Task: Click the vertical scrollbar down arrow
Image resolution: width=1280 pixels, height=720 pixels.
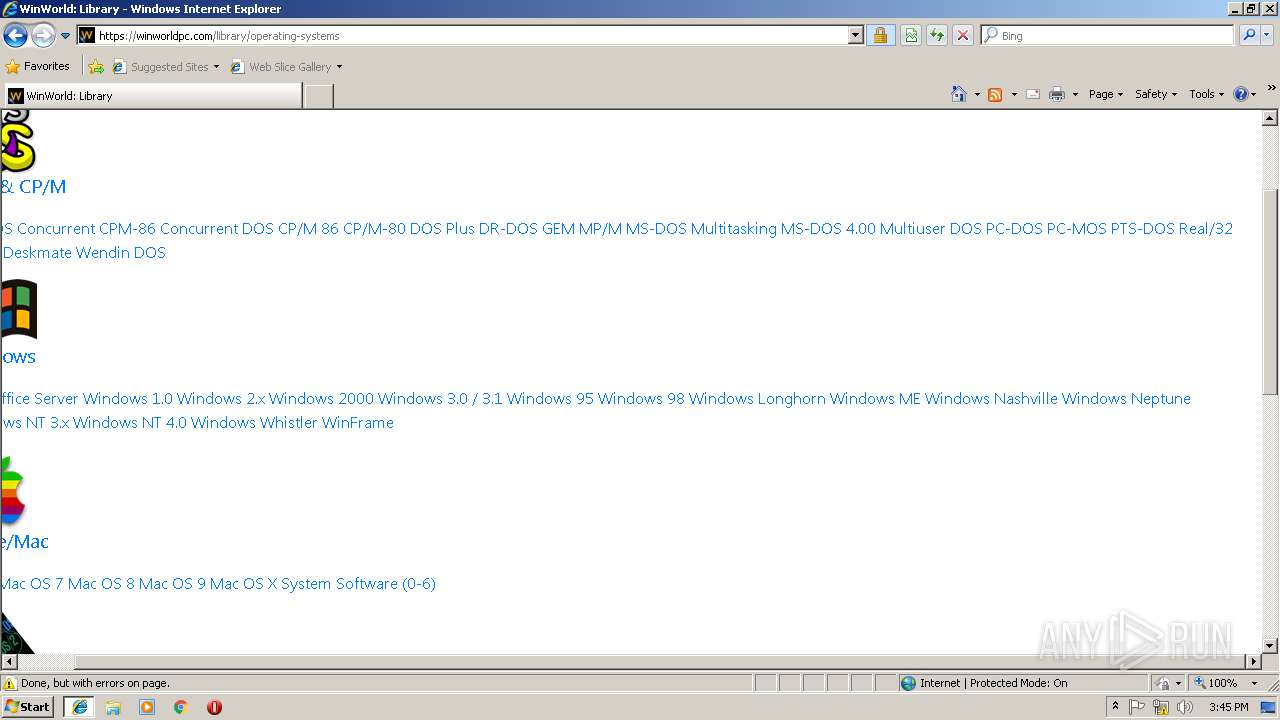Action: tap(1270, 646)
